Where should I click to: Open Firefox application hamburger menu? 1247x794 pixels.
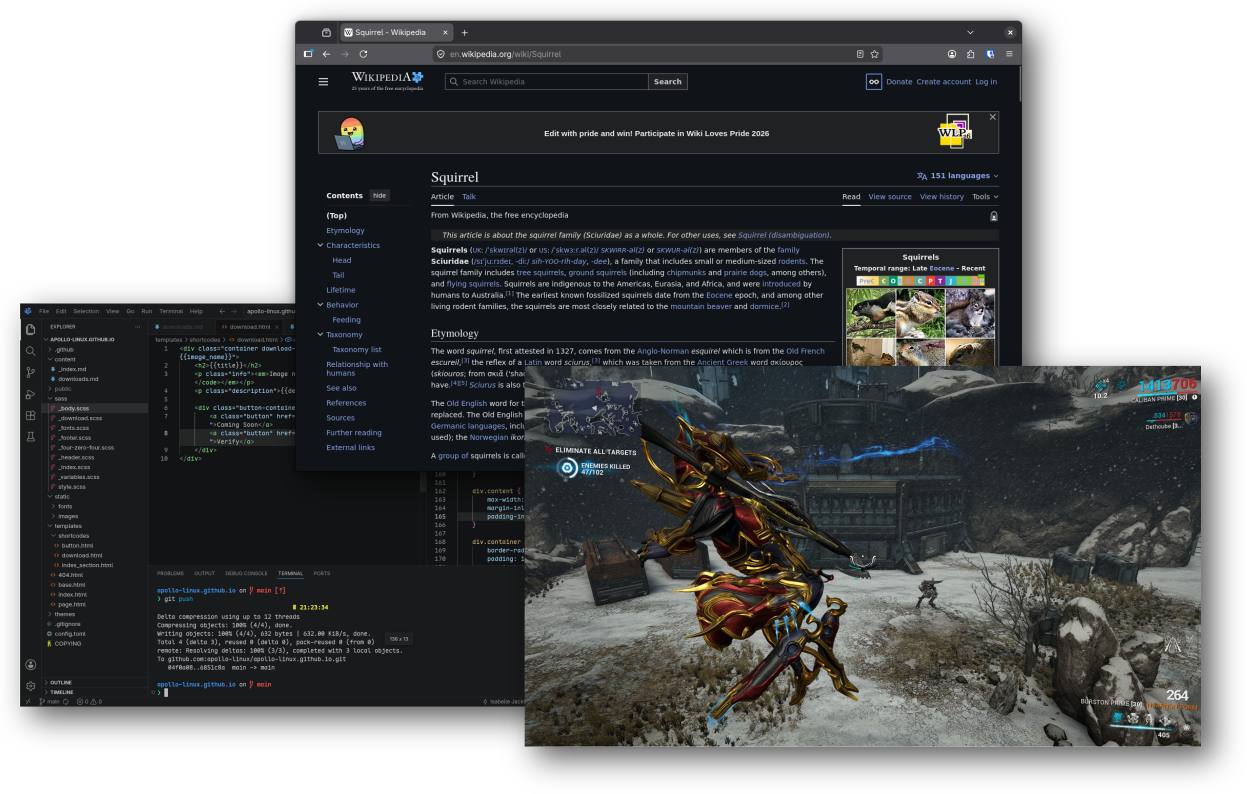pos(1008,54)
